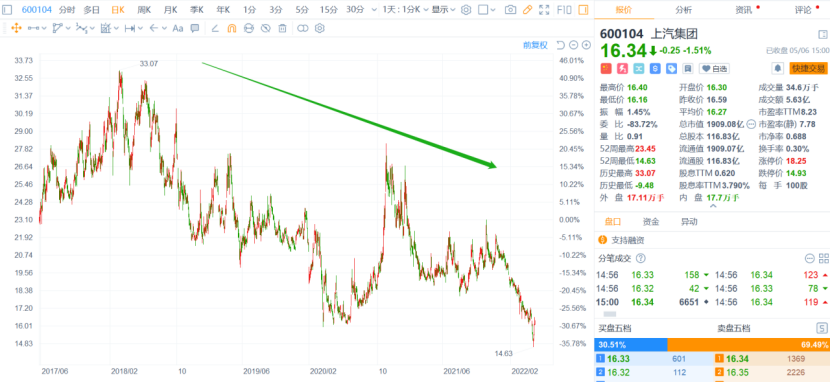830x383 pixels.
Task: Open the layout square dropdown
Action: (x=486, y=10)
